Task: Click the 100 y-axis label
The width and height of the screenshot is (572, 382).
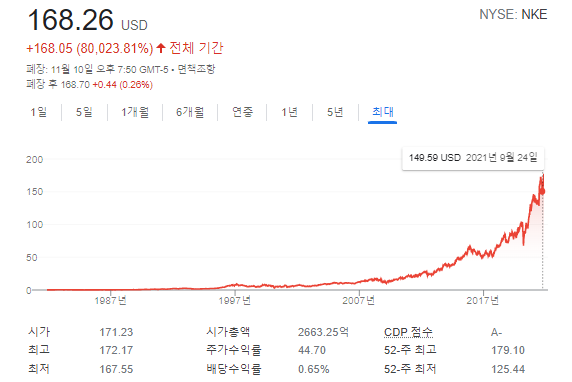Action: (35, 225)
